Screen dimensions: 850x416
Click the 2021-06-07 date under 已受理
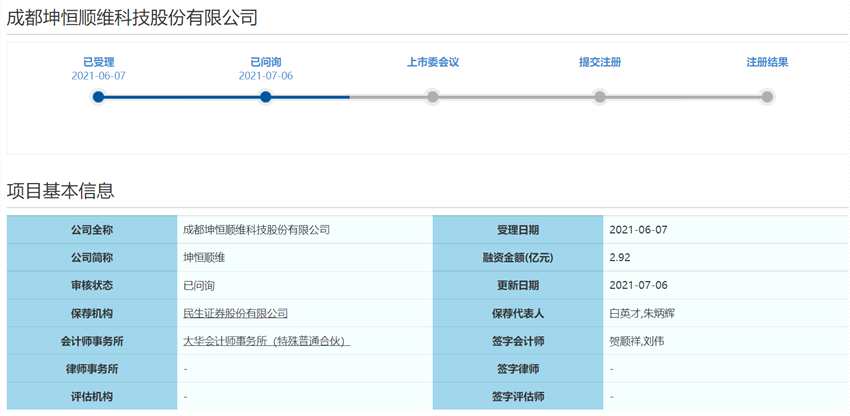[99, 76]
